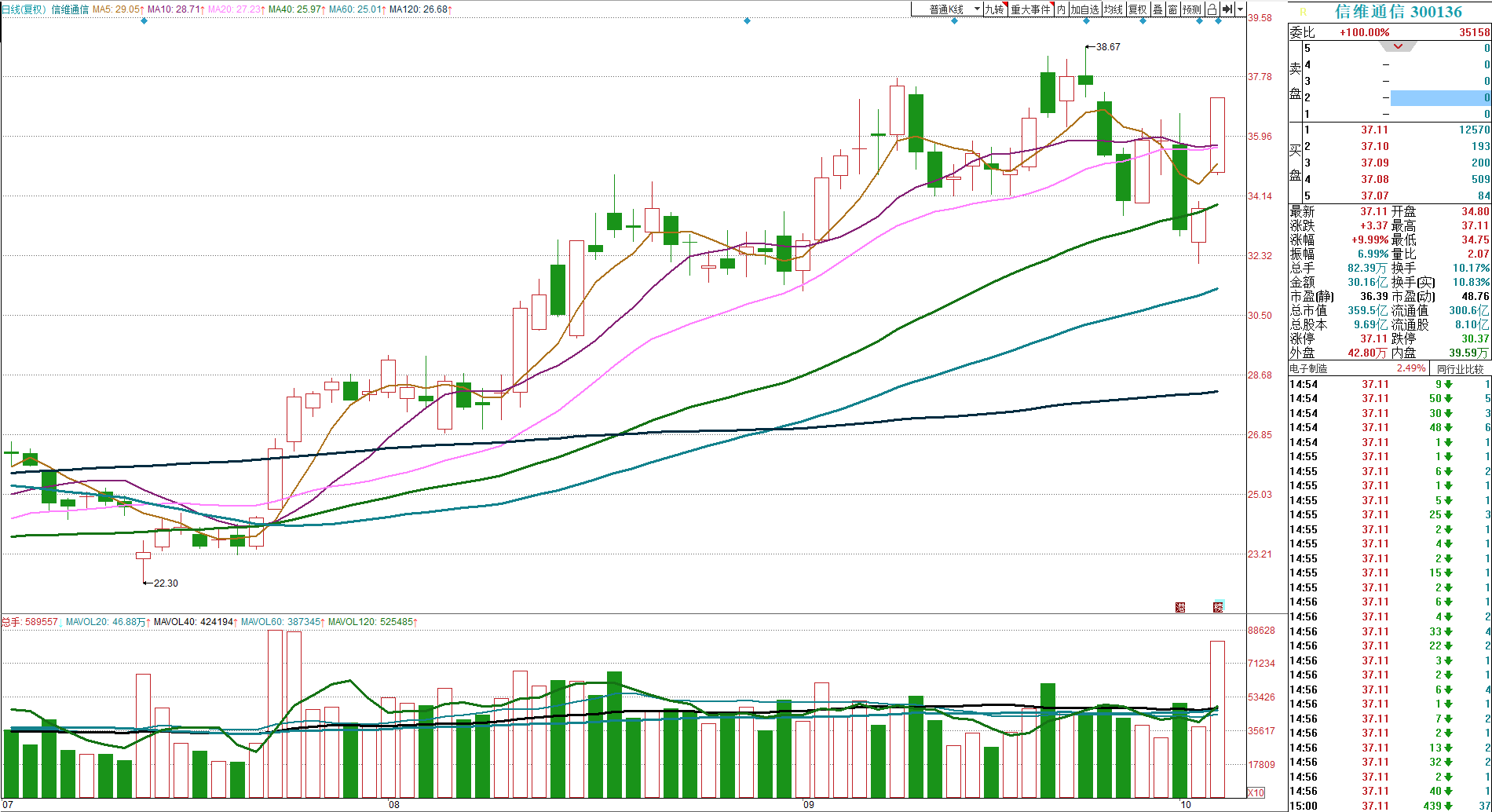Add stock via 加自选 button

click(x=1084, y=9)
